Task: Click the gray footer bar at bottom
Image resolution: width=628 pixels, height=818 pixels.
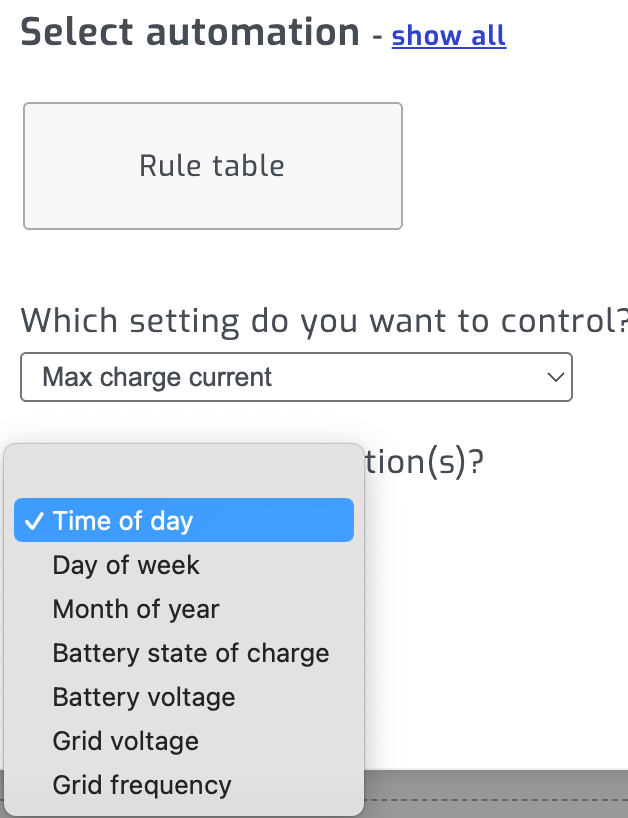Action: pyautogui.click(x=495, y=784)
